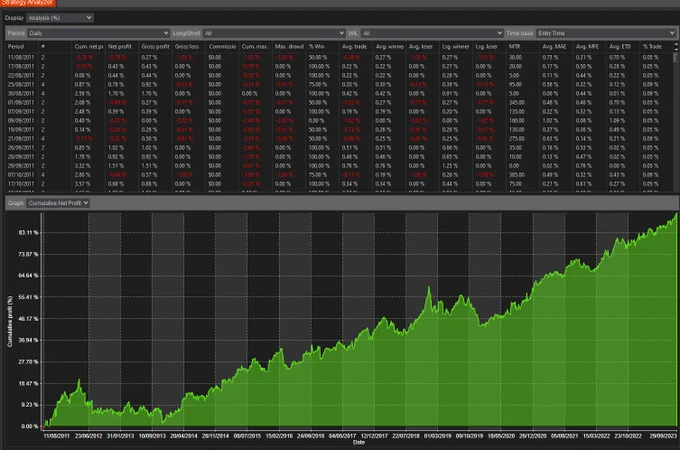Screen dimensions: 680x450
Task: Click the Cumulative profit (%) axis title
Action: tap(10, 321)
